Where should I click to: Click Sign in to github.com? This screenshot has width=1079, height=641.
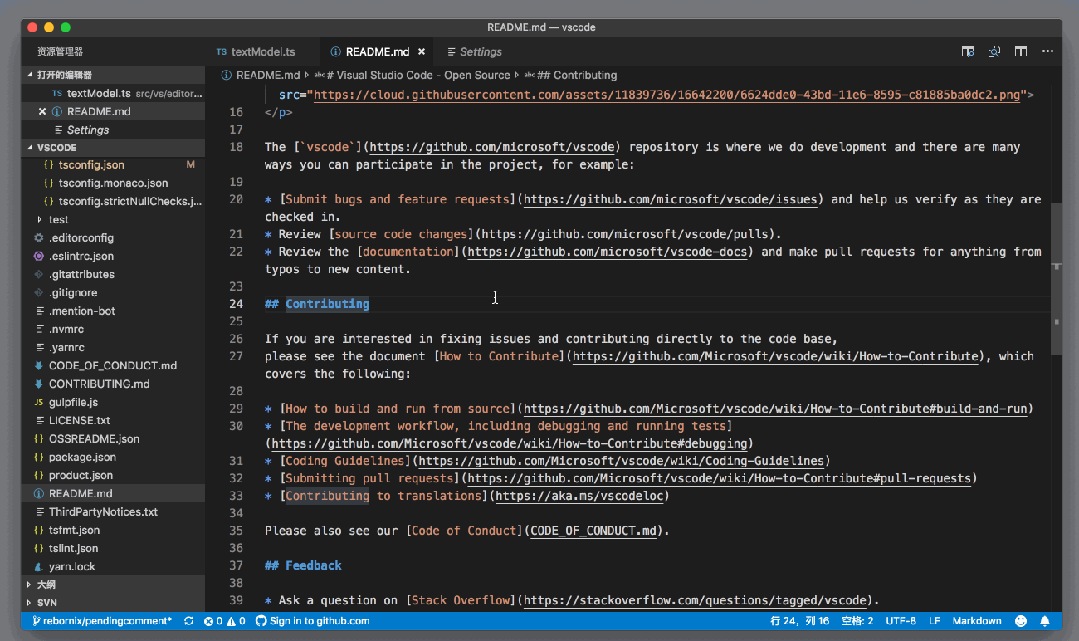pyautogui.click(x=312, y=621)
